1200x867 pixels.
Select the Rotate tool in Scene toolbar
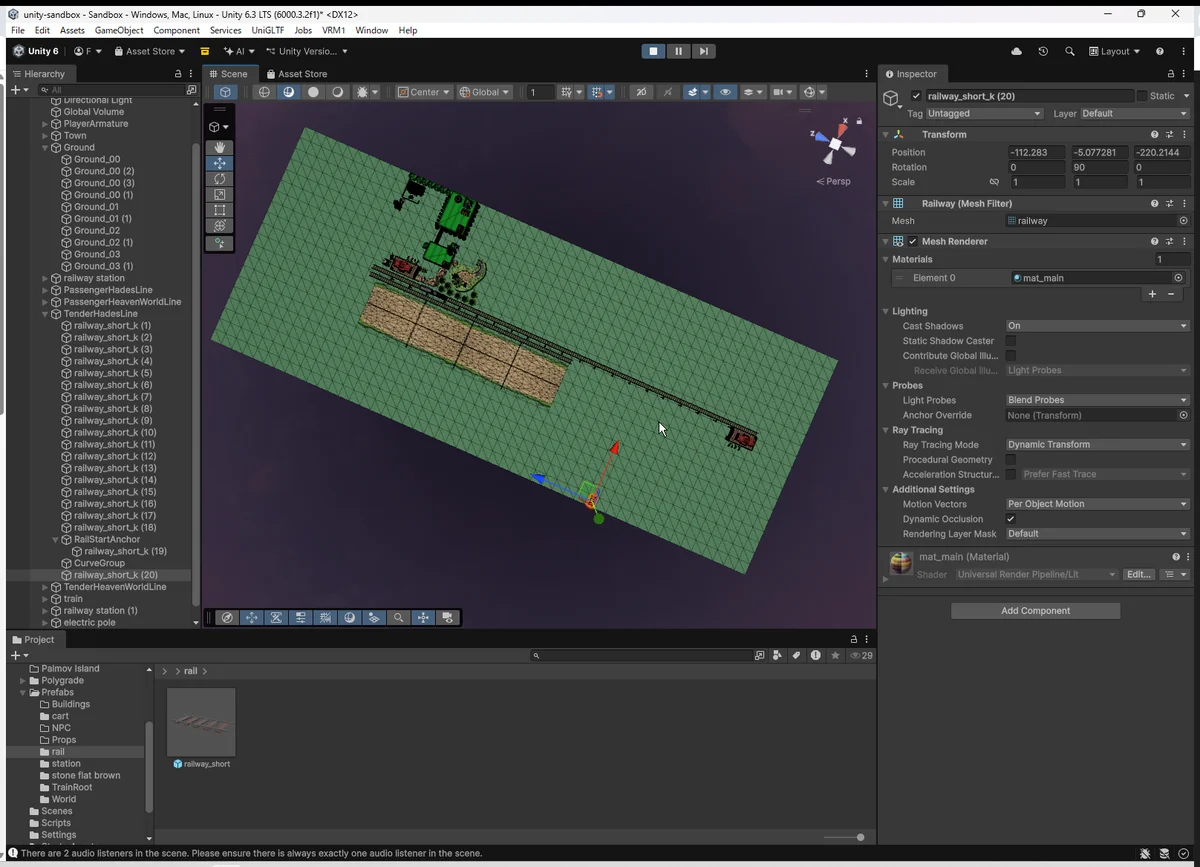(220, 179)
